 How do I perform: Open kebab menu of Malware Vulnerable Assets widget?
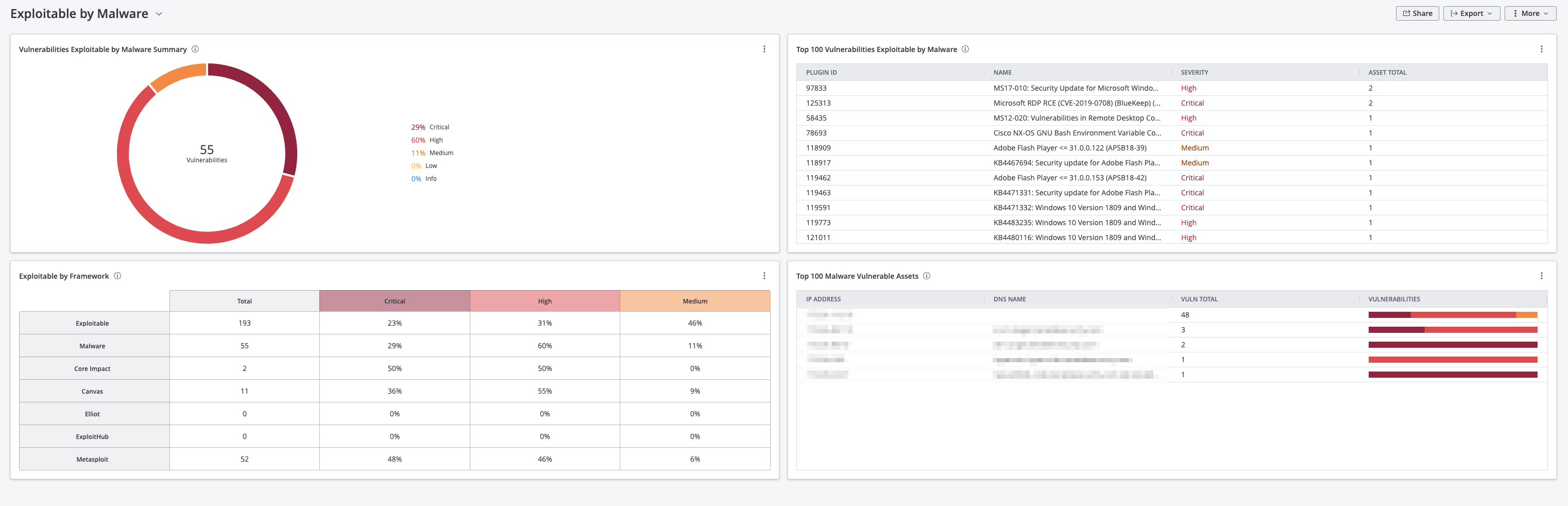coord(1541,276)
